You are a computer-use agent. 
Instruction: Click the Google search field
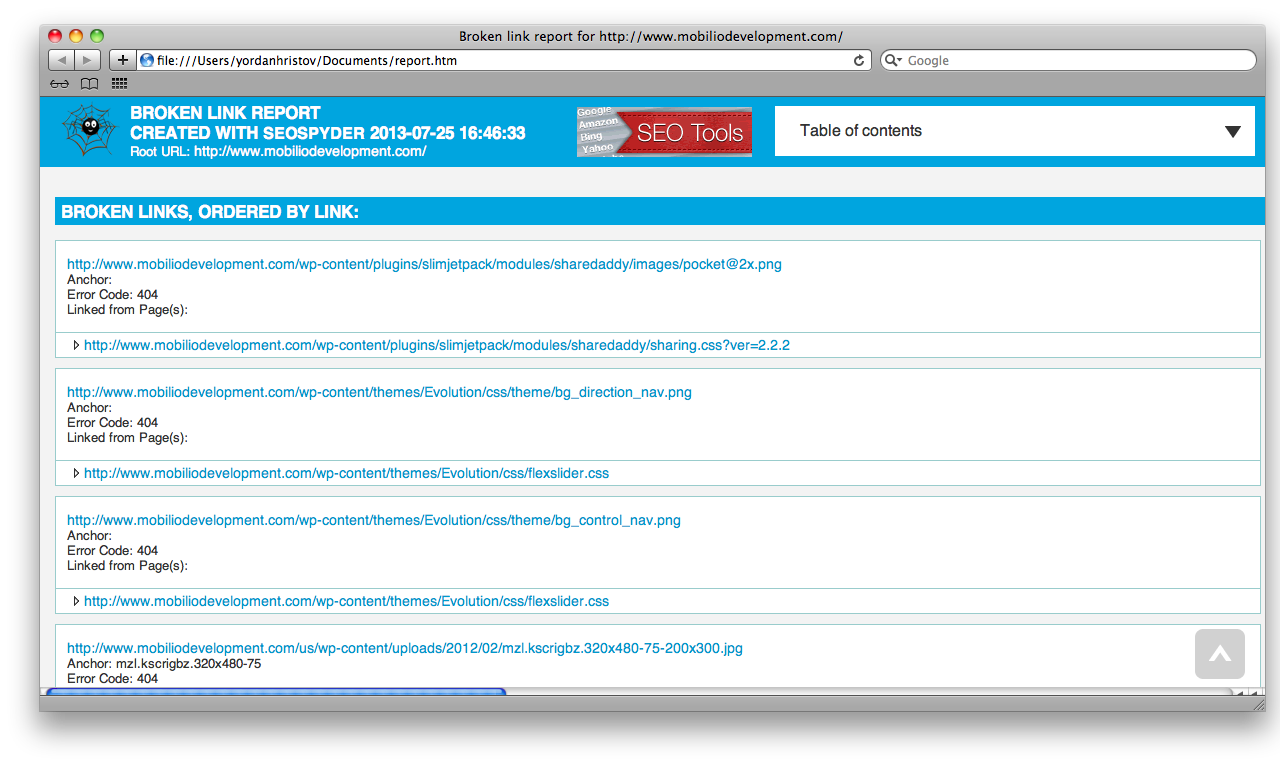pyautogui.click(x=1068, y=60)
